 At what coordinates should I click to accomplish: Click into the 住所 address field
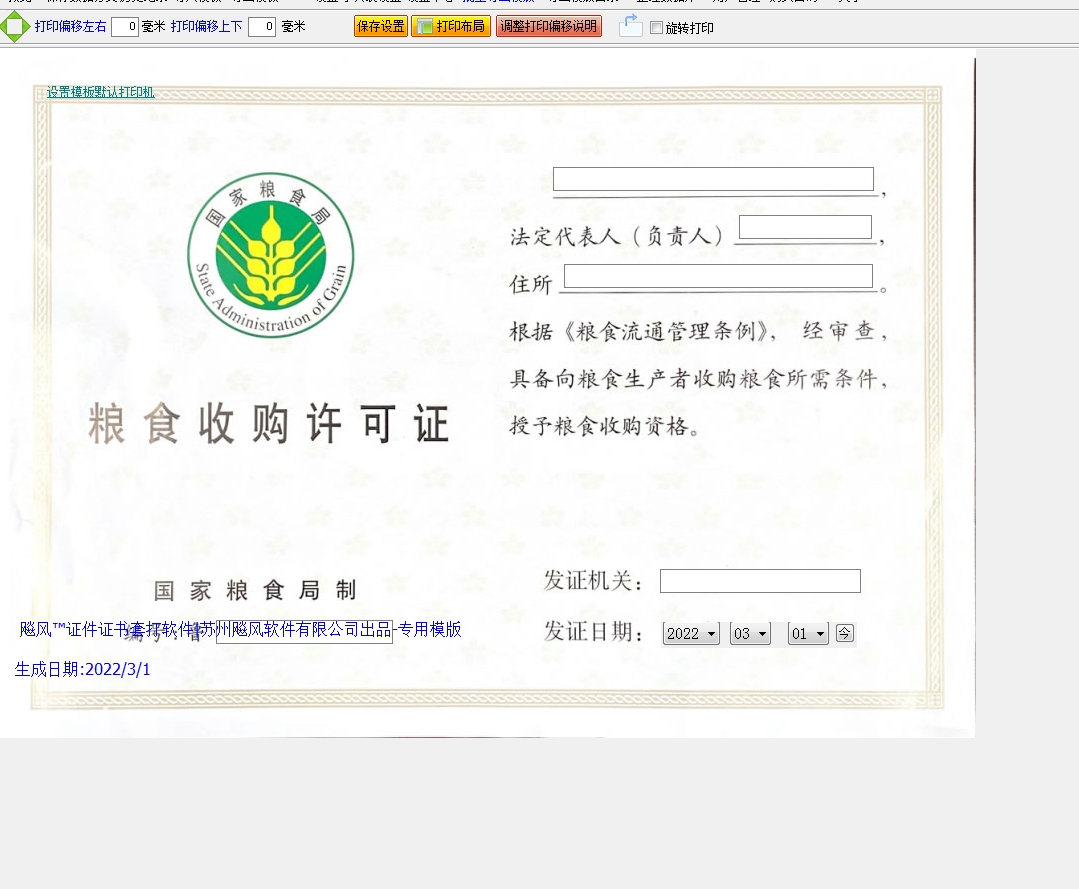tap(718, 276)
